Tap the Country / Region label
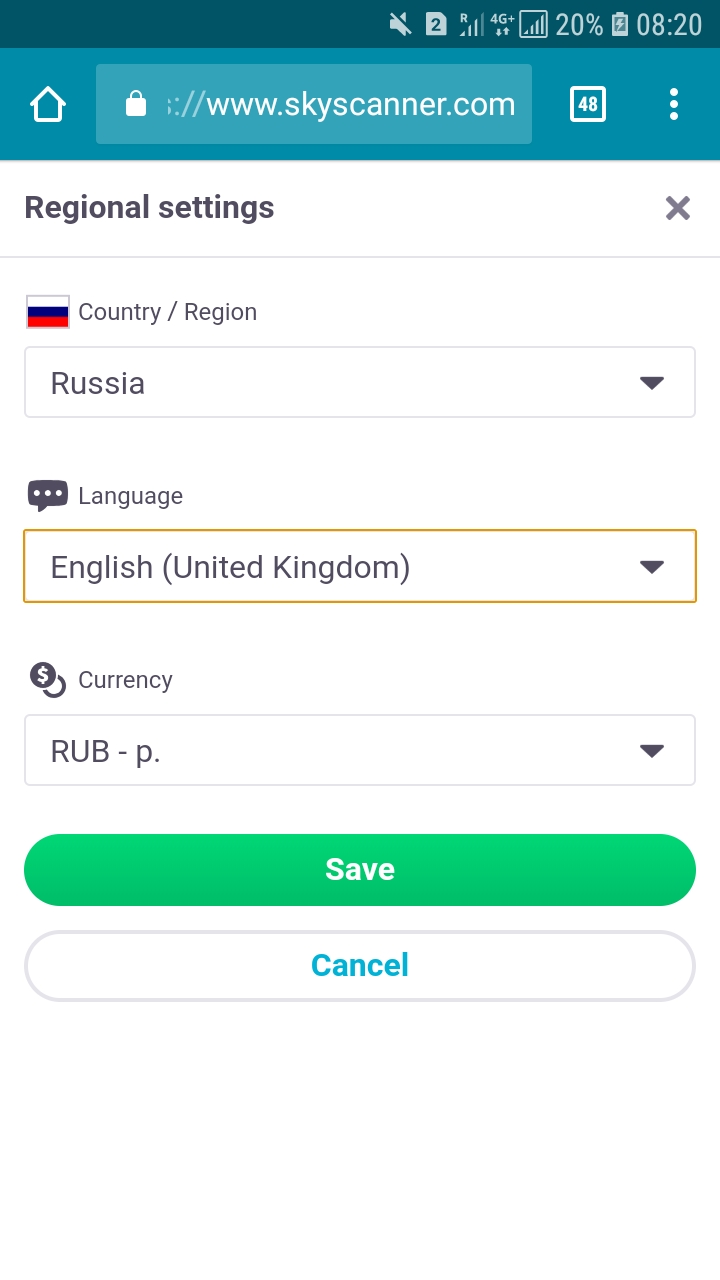720x1280 pixels. point(167,312)
